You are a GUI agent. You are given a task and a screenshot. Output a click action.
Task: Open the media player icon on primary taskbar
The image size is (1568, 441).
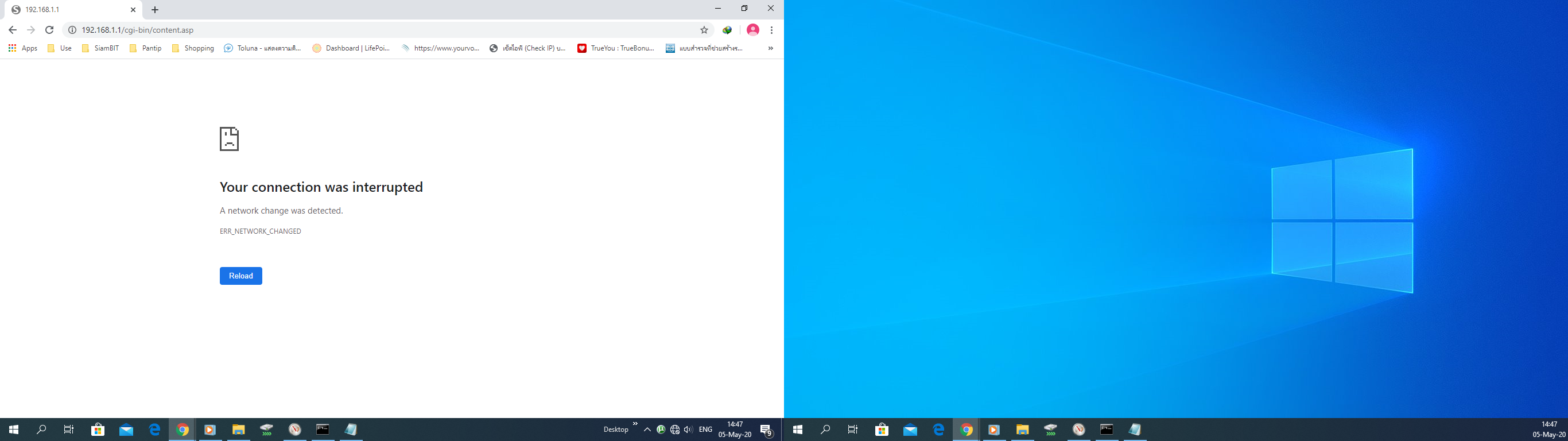pyautogui.click(x=210, y=430)
